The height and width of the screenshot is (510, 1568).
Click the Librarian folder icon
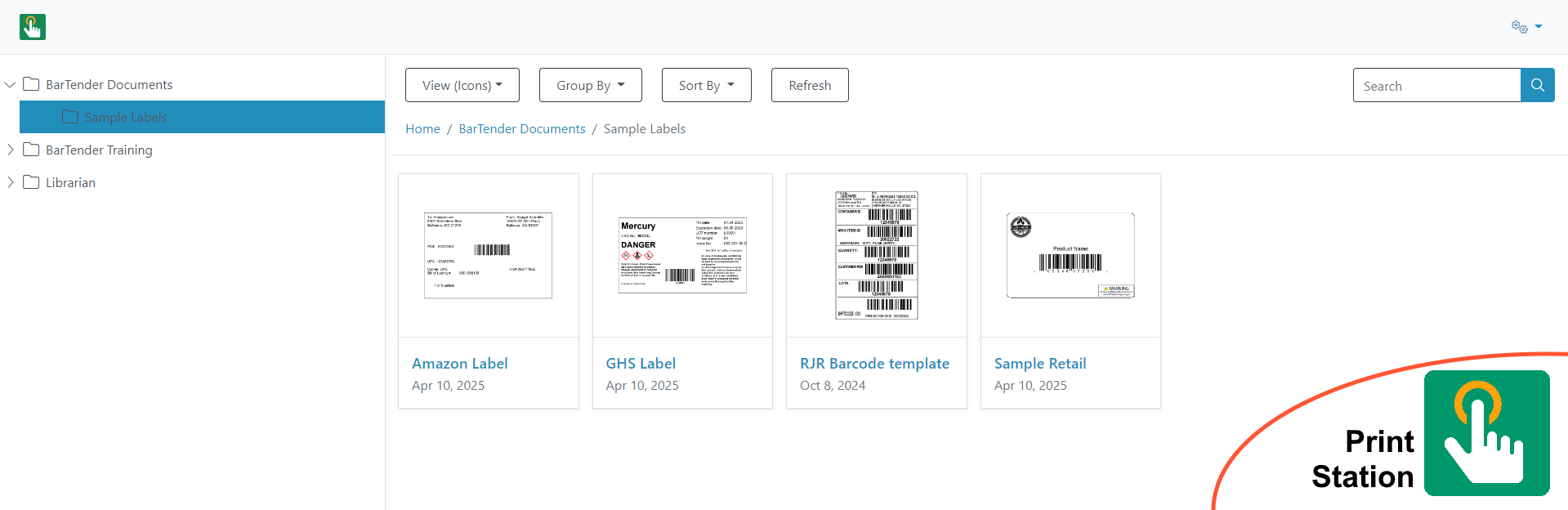pyautogui.click(x=31, y=182)
